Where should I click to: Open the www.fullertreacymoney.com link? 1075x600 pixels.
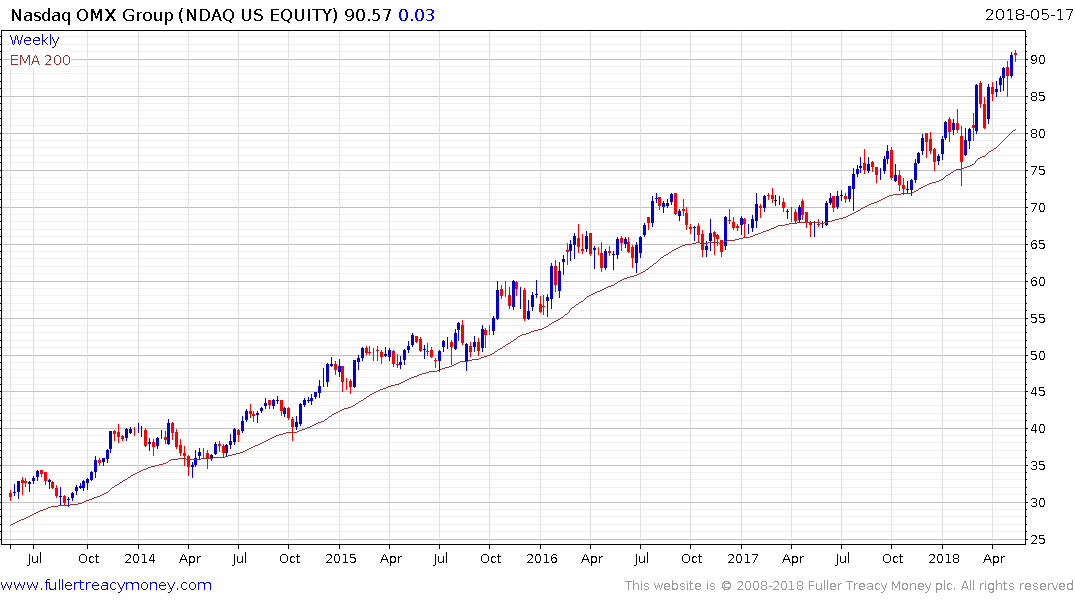point(106,585)
